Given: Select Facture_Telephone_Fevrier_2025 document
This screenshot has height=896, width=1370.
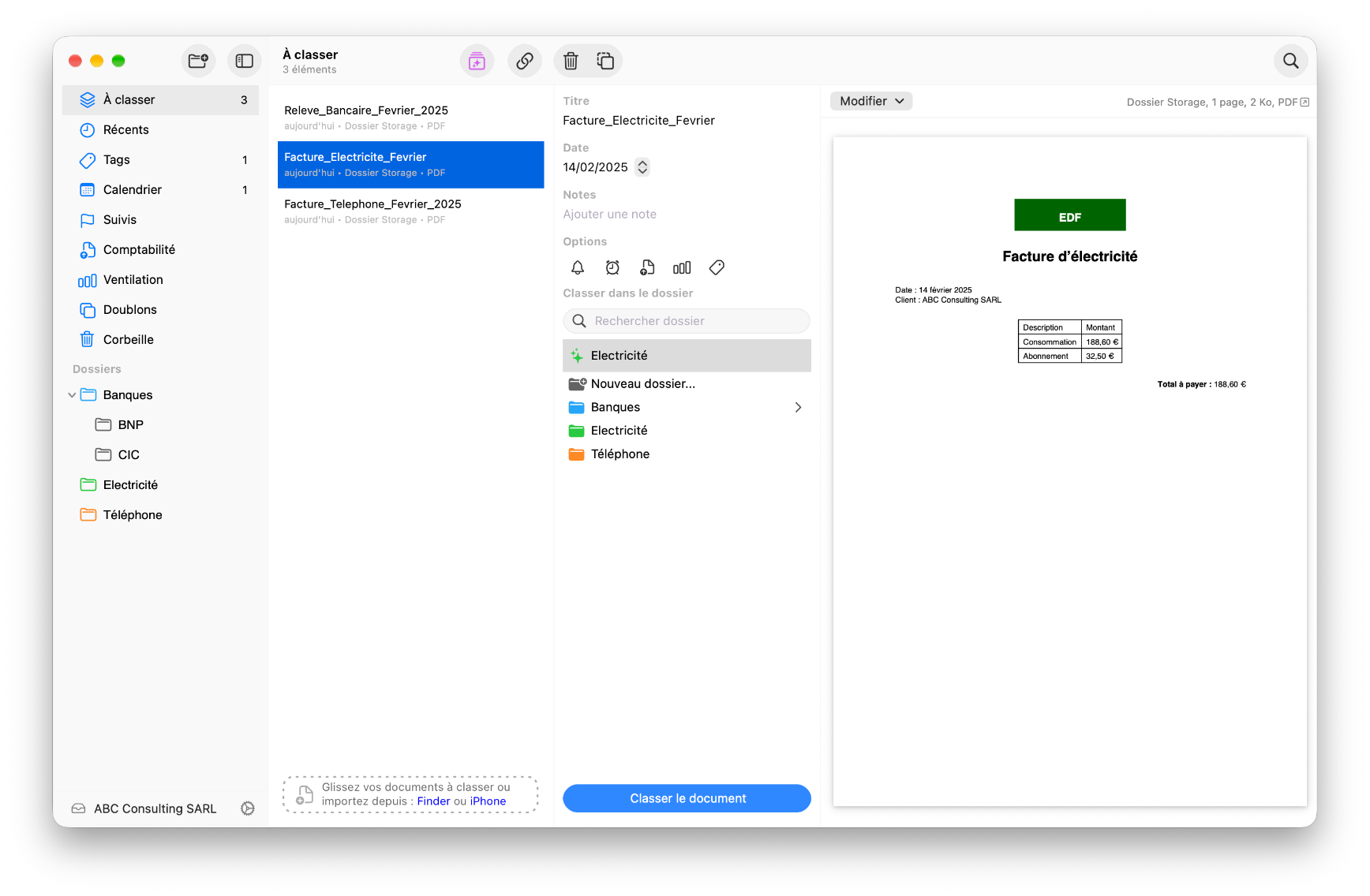Looking at the screenshot, I should (410, 211).
